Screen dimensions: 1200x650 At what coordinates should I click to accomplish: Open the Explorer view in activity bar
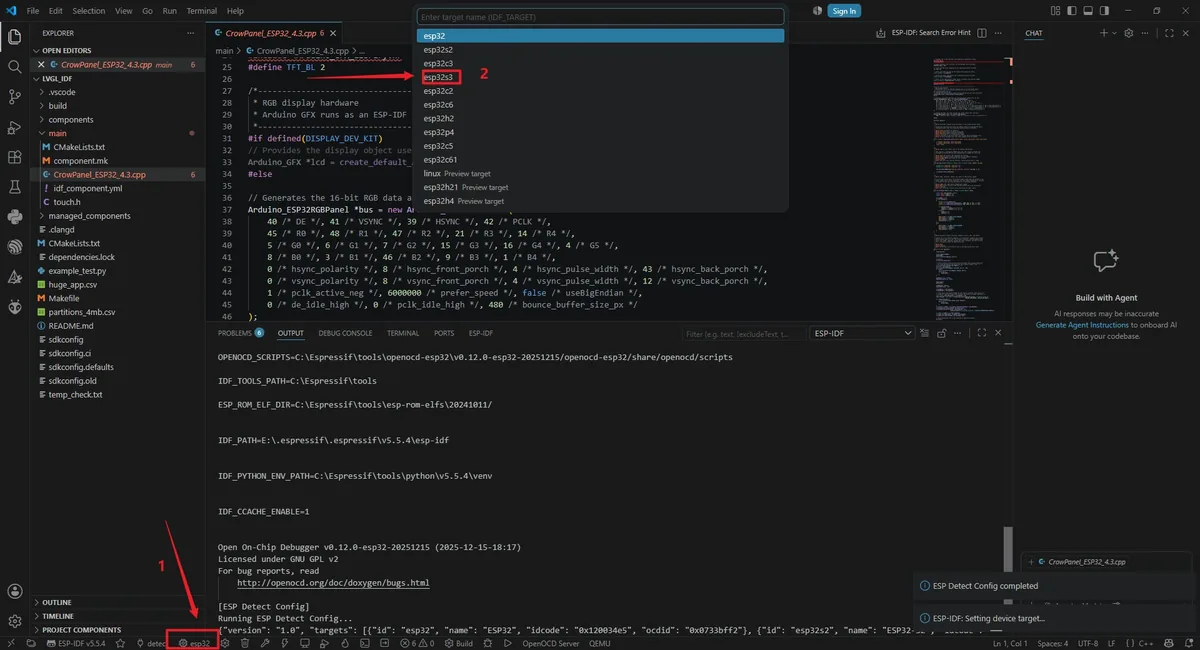(x=15, y=37)
